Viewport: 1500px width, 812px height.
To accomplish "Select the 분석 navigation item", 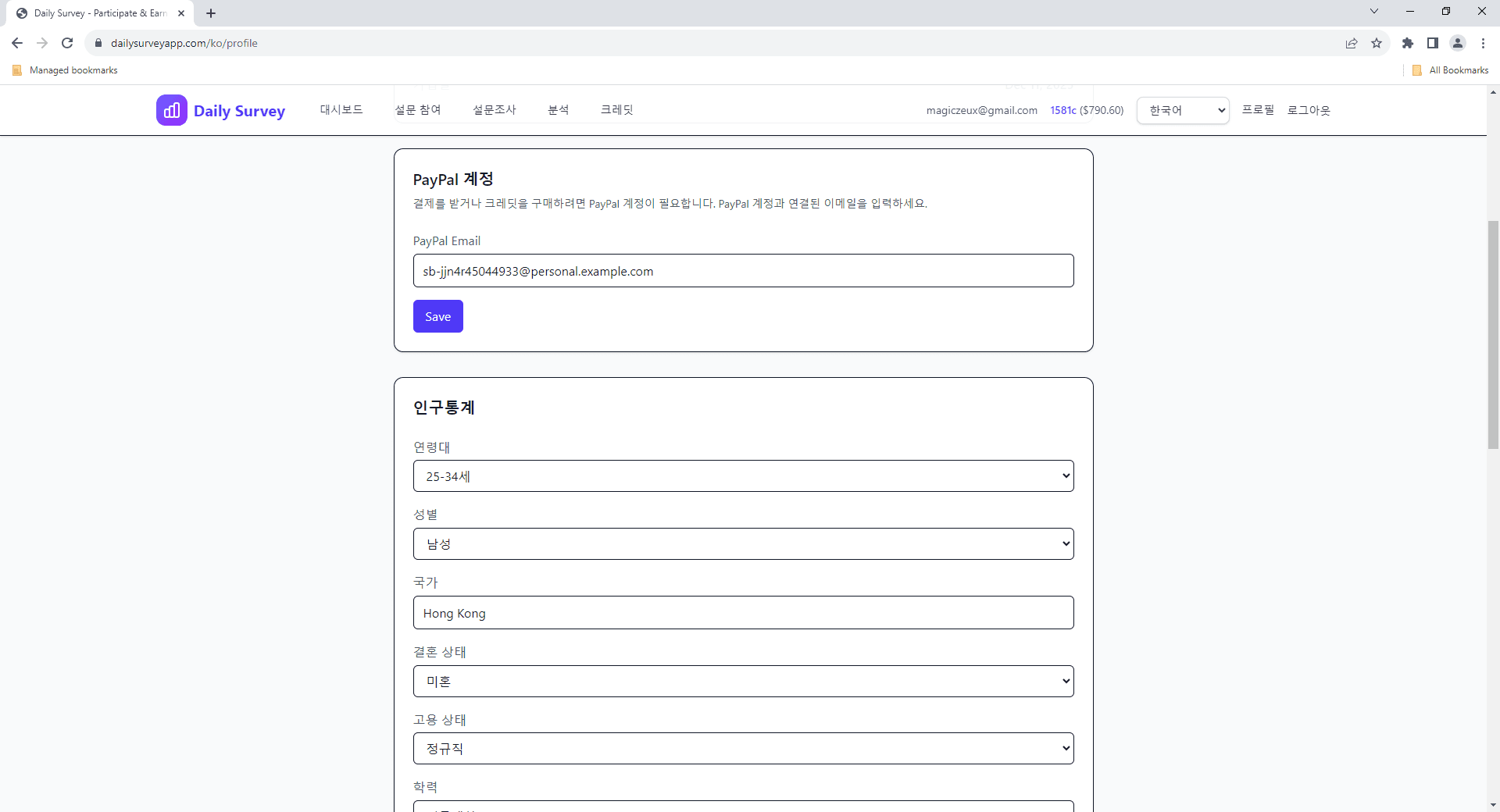I will (559, 109).
